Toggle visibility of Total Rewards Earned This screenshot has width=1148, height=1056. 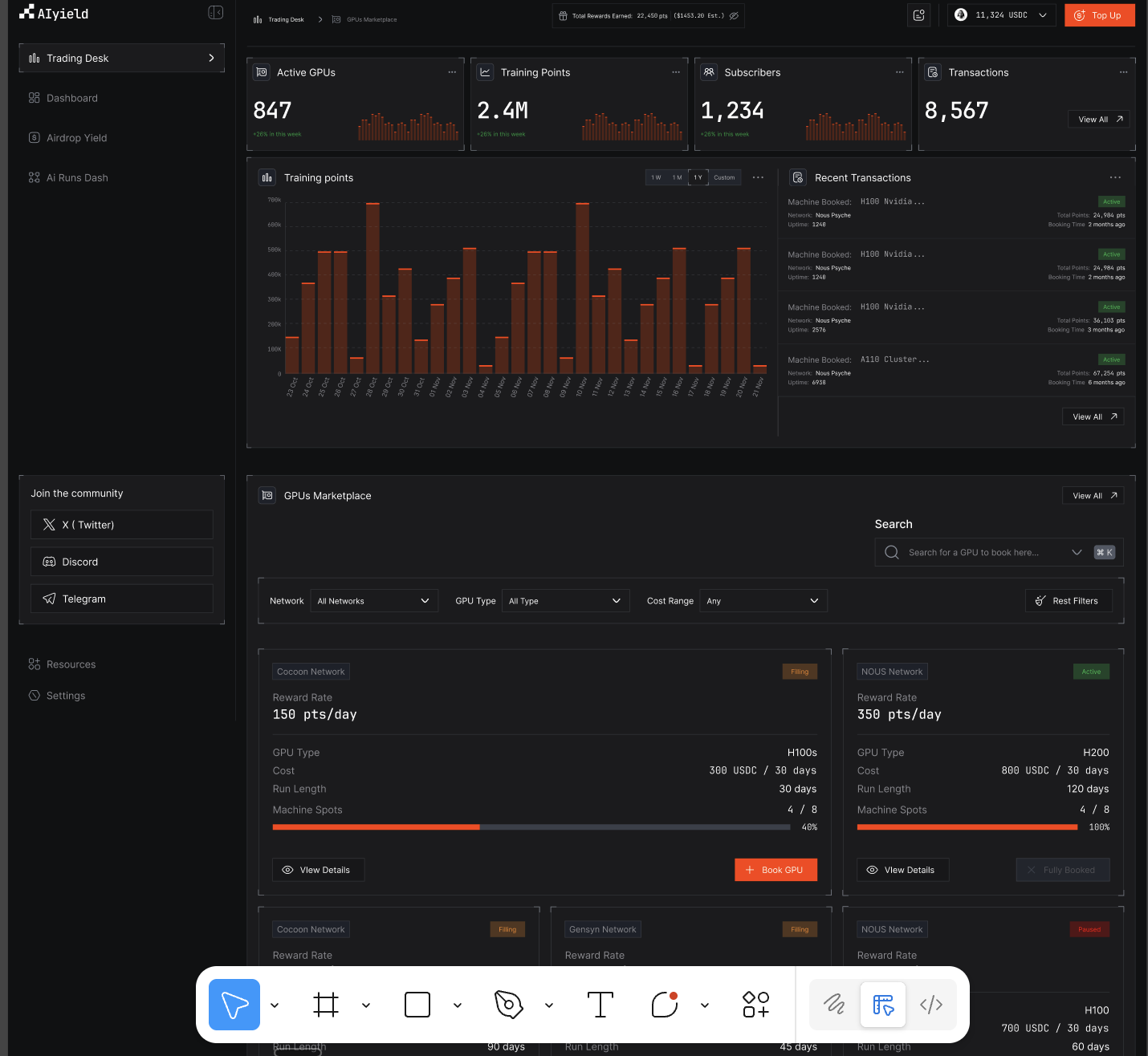pyautogui.click(x=734, y=16)
